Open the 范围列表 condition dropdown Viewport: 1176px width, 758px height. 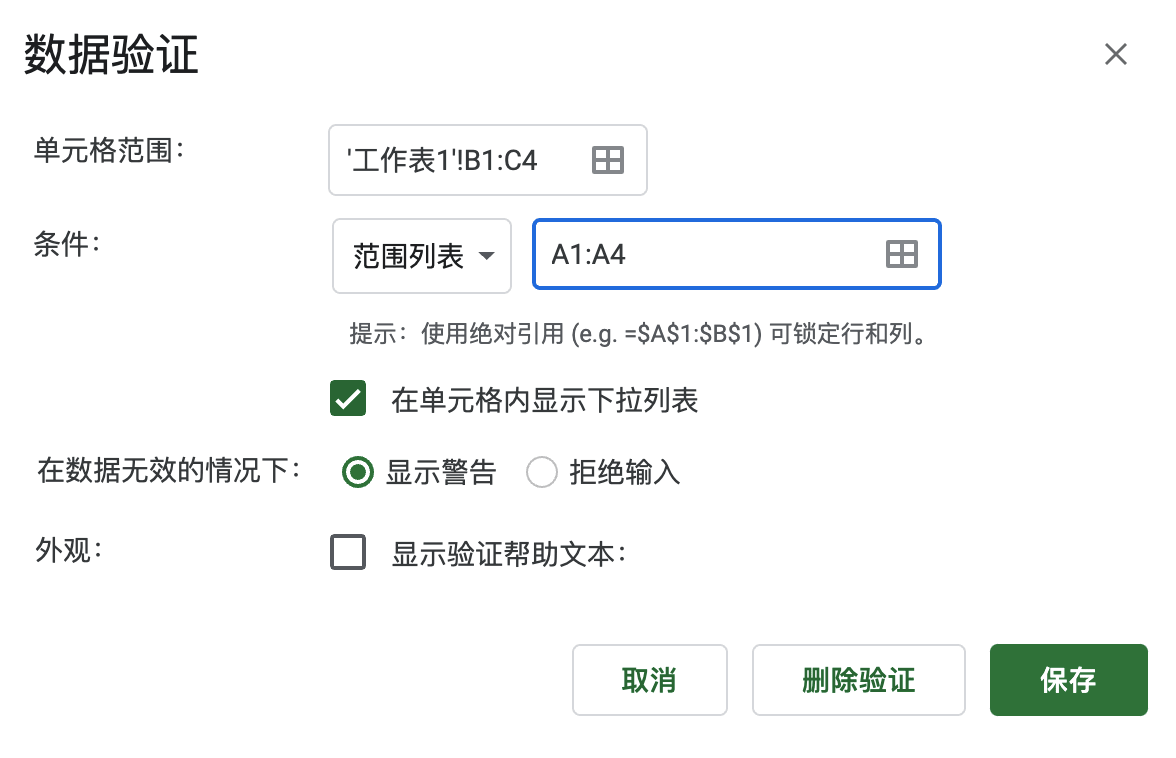click(422, 256)
